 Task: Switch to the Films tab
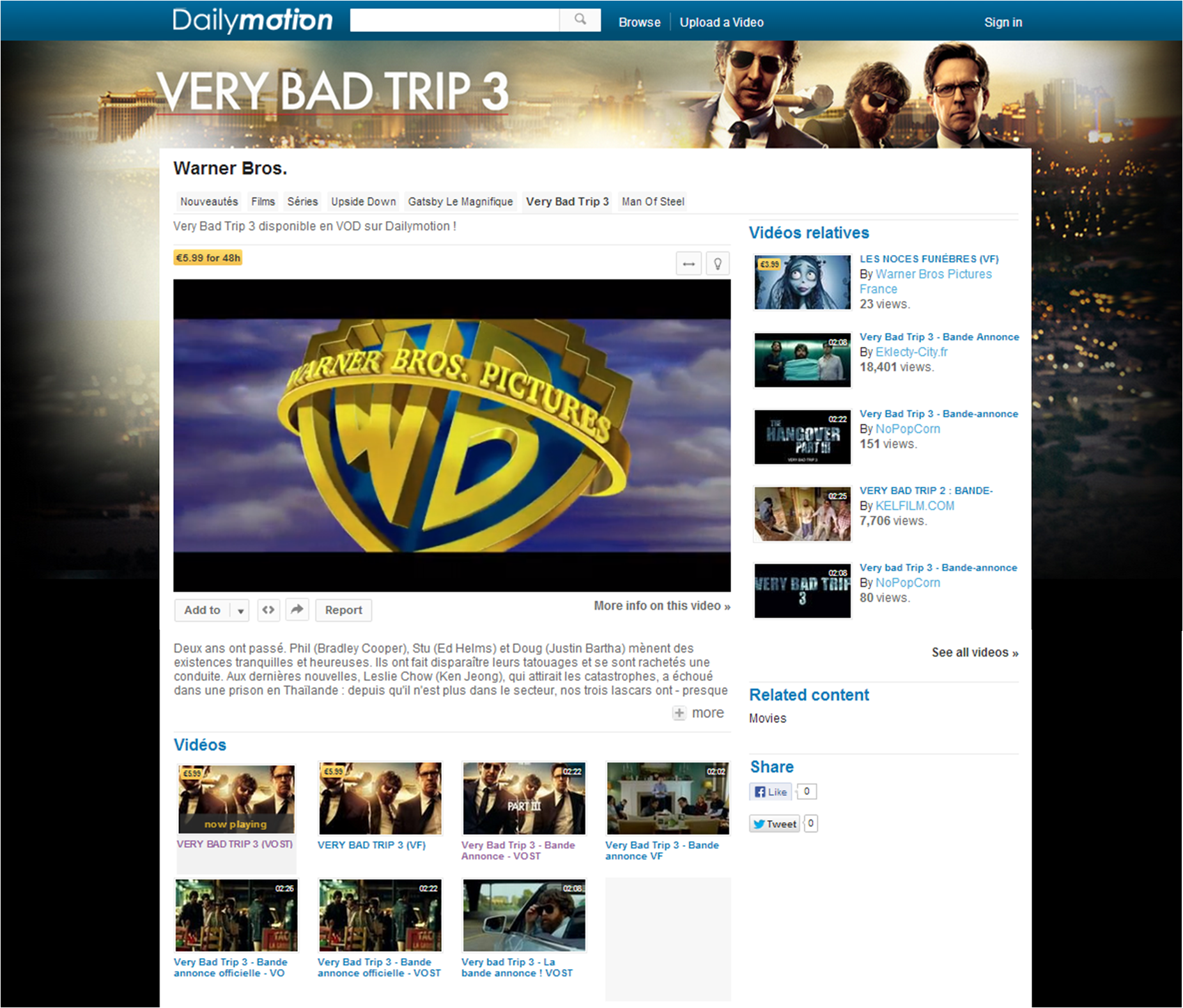262,201
